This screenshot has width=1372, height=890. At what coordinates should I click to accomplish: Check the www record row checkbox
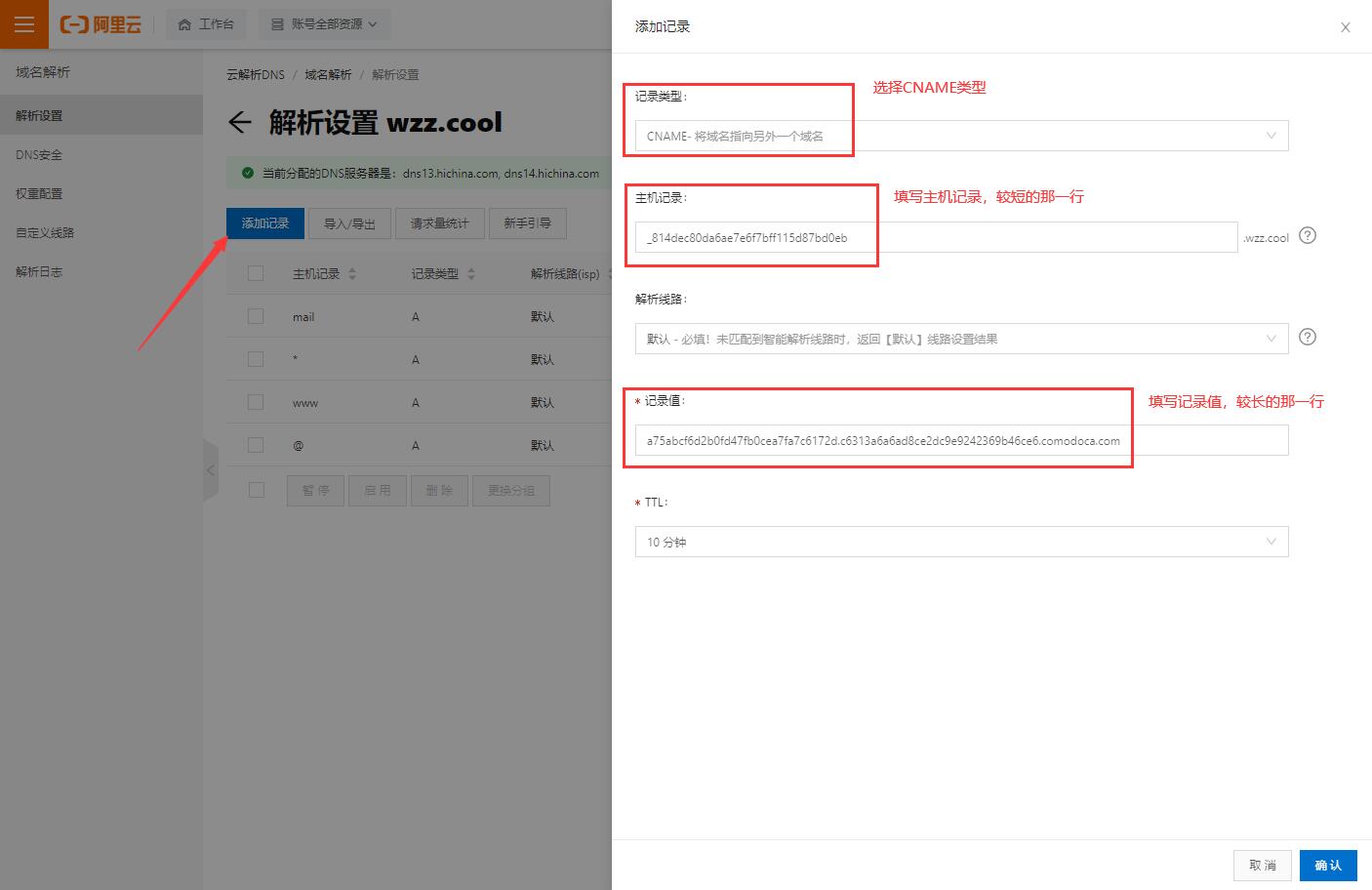256,402
